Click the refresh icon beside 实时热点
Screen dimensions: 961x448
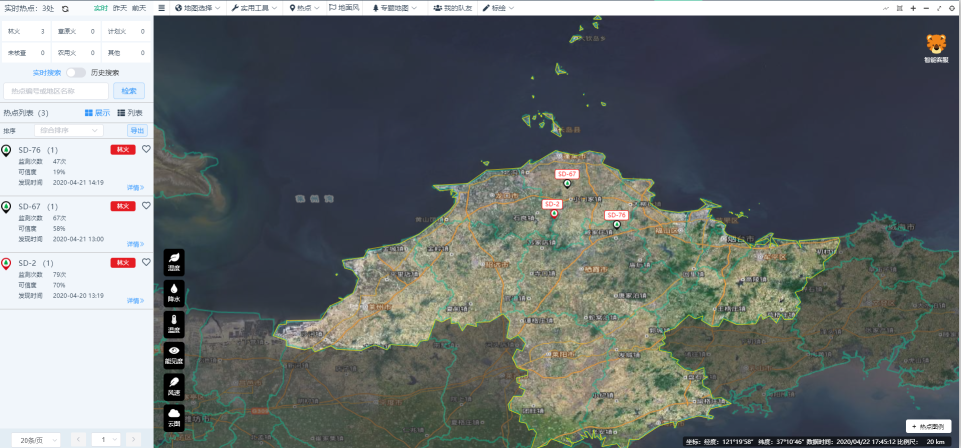(66, 8)
